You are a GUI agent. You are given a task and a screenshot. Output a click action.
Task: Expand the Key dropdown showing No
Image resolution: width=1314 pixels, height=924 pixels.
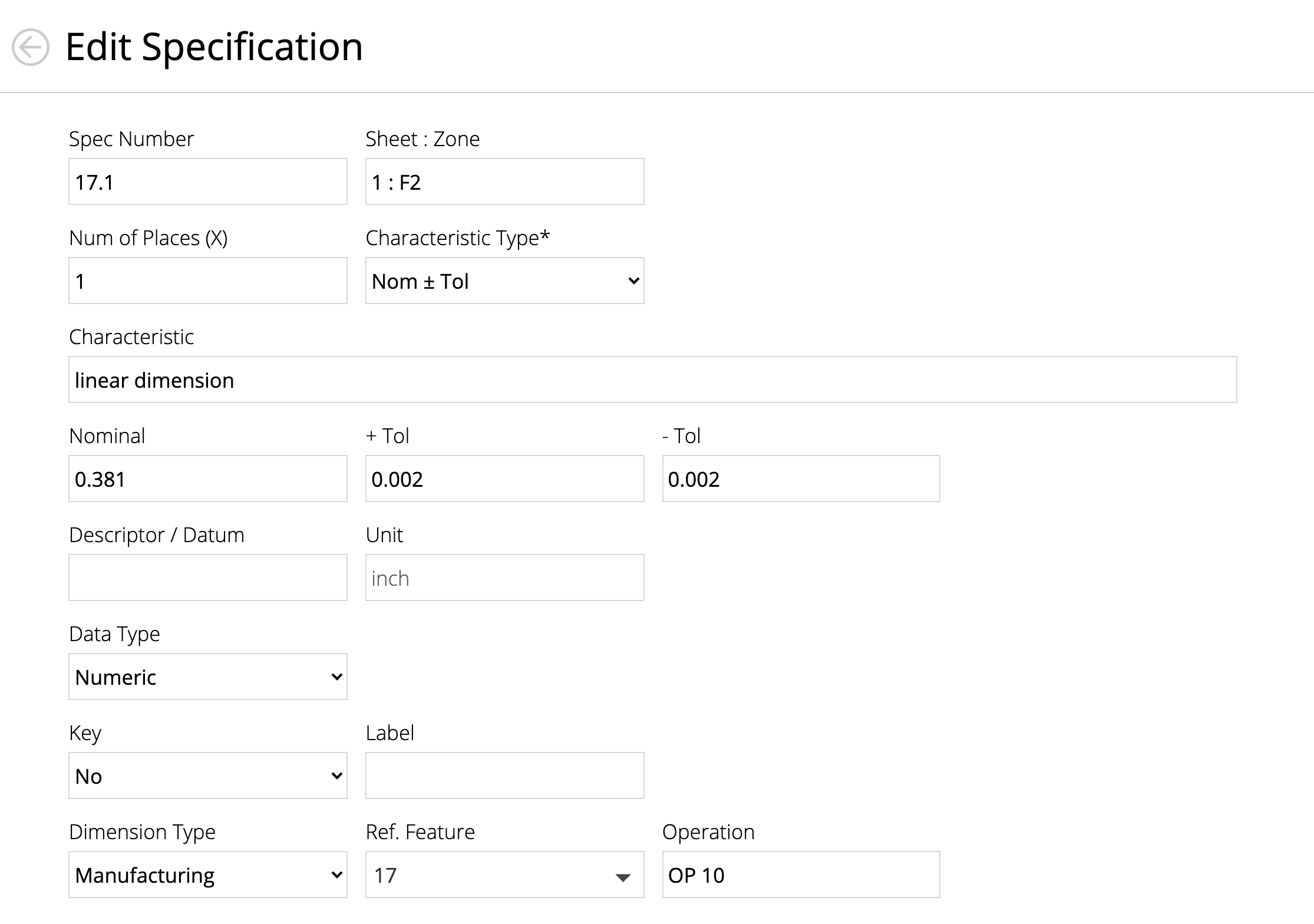point(207,776)
